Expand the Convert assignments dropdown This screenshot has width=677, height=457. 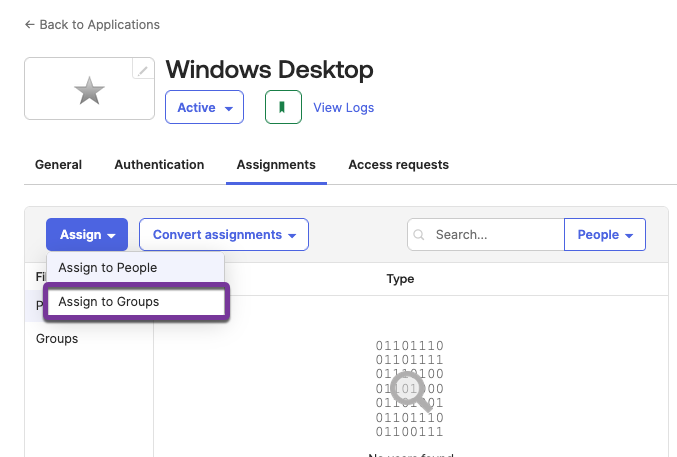224,235
